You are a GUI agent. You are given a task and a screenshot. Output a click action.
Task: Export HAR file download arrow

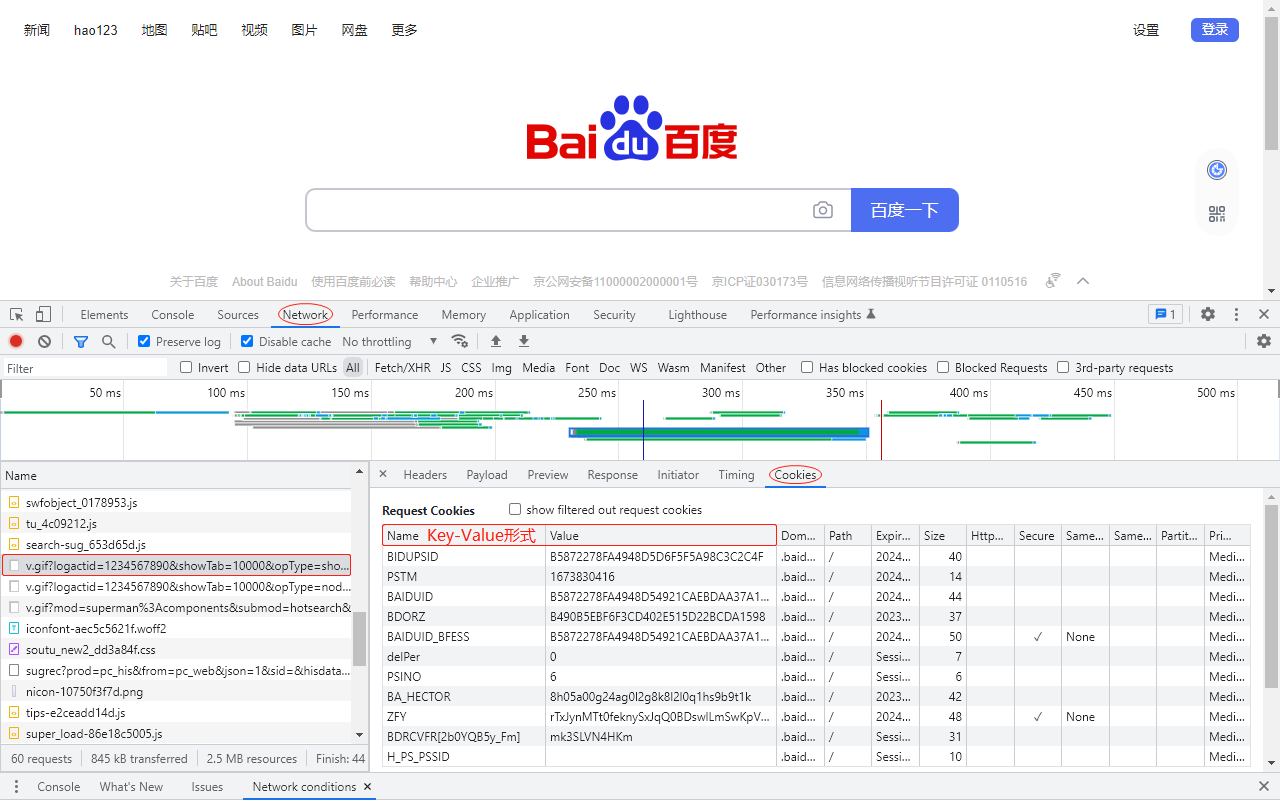coord(524,341)
